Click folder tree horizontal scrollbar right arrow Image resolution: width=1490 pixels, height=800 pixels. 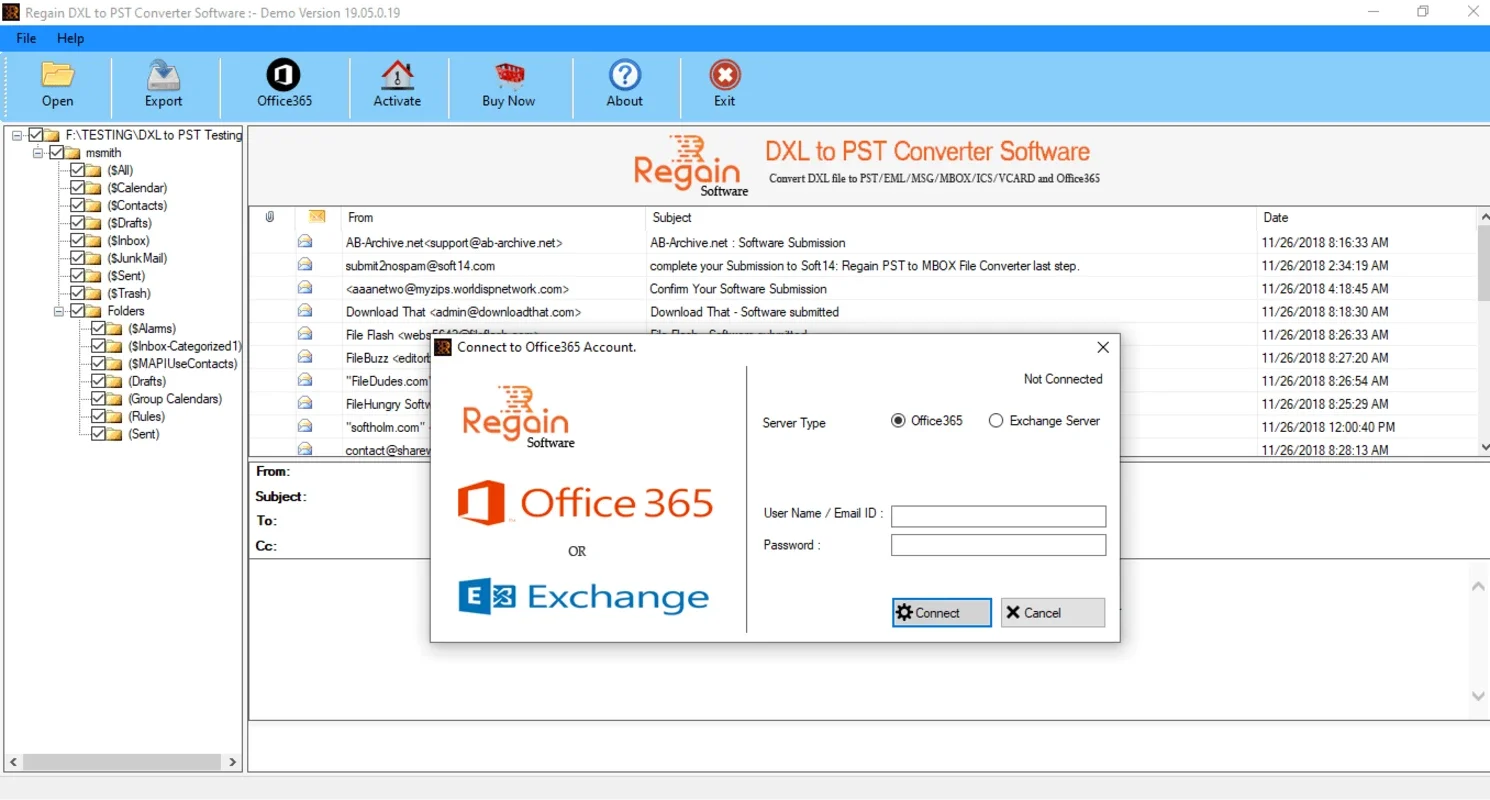[x=233, y=762]
